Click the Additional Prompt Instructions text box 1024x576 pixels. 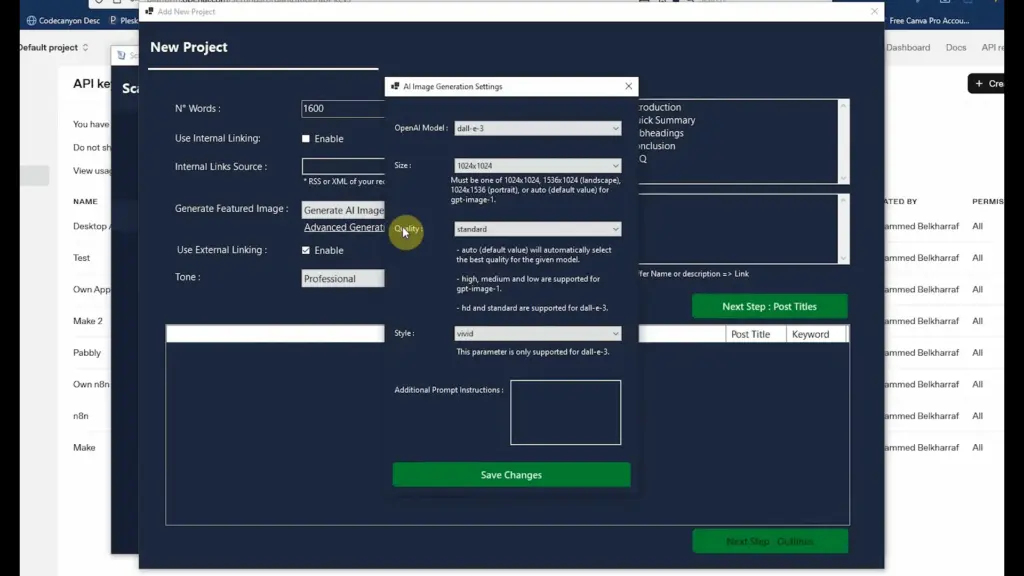(x=565, y=411)
